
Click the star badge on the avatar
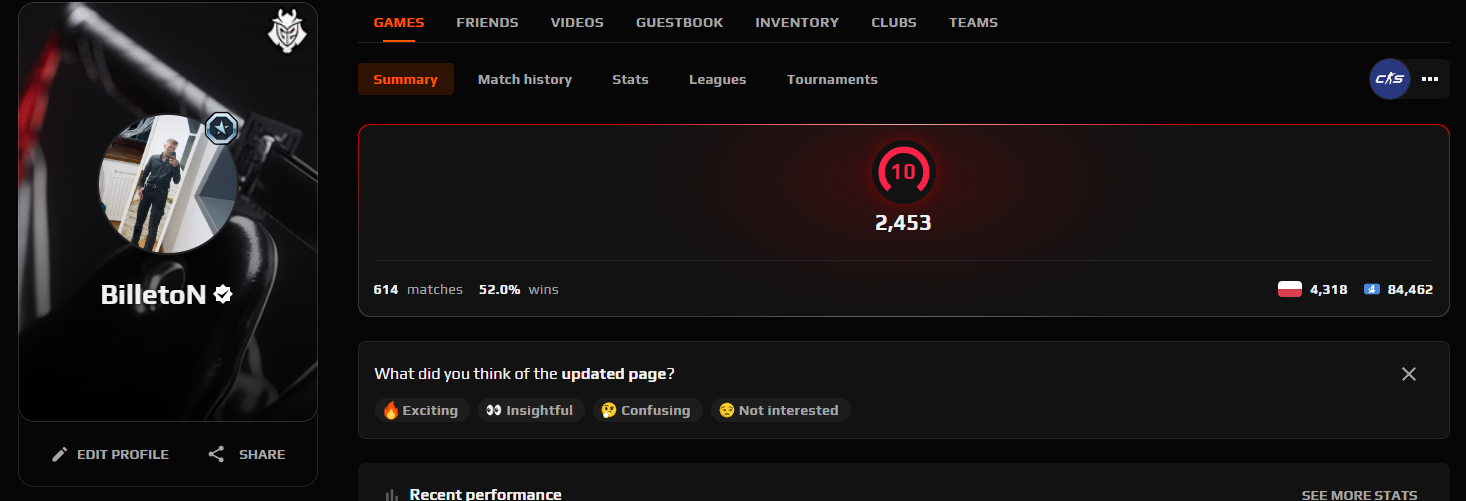(x=221, y=130)
